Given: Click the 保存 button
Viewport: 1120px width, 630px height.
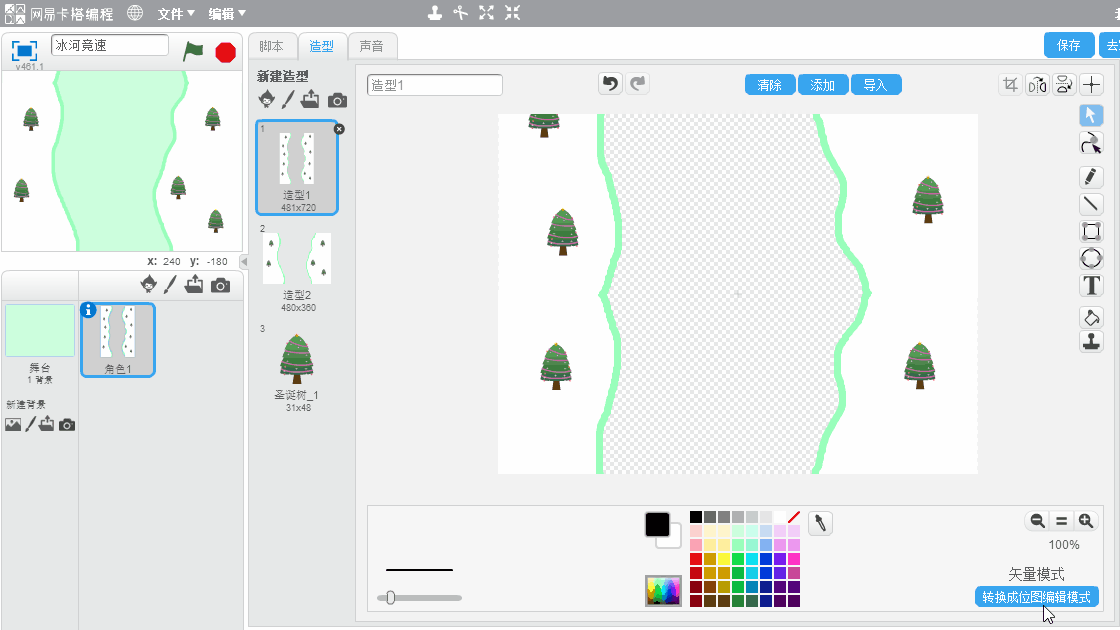Looking at the screenshot, I should 1069,45.
